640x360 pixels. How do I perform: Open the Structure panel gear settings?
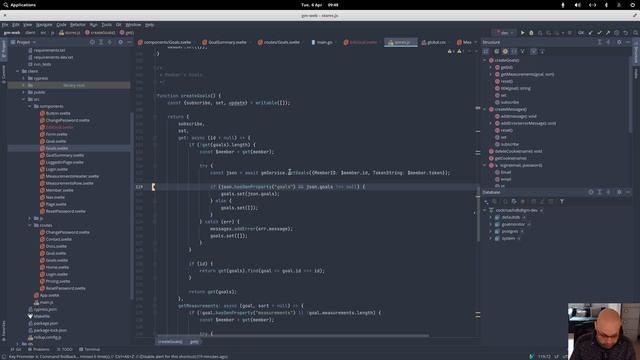pos(619,42)
